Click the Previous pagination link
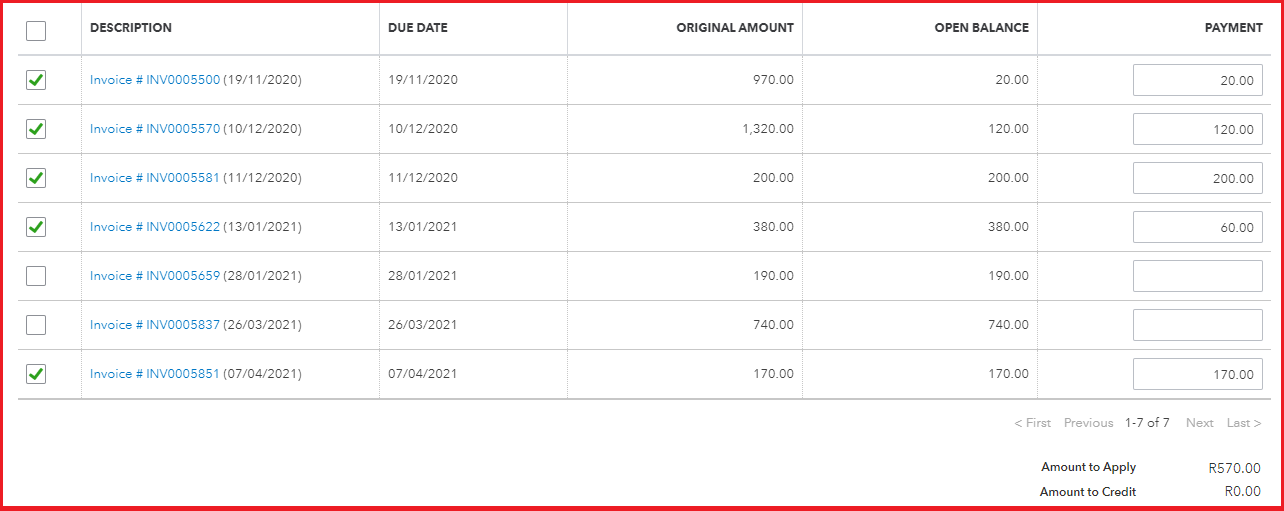Image resolution: width=1284 pixels, height=511 pixels. click(x=1088, y=423)
